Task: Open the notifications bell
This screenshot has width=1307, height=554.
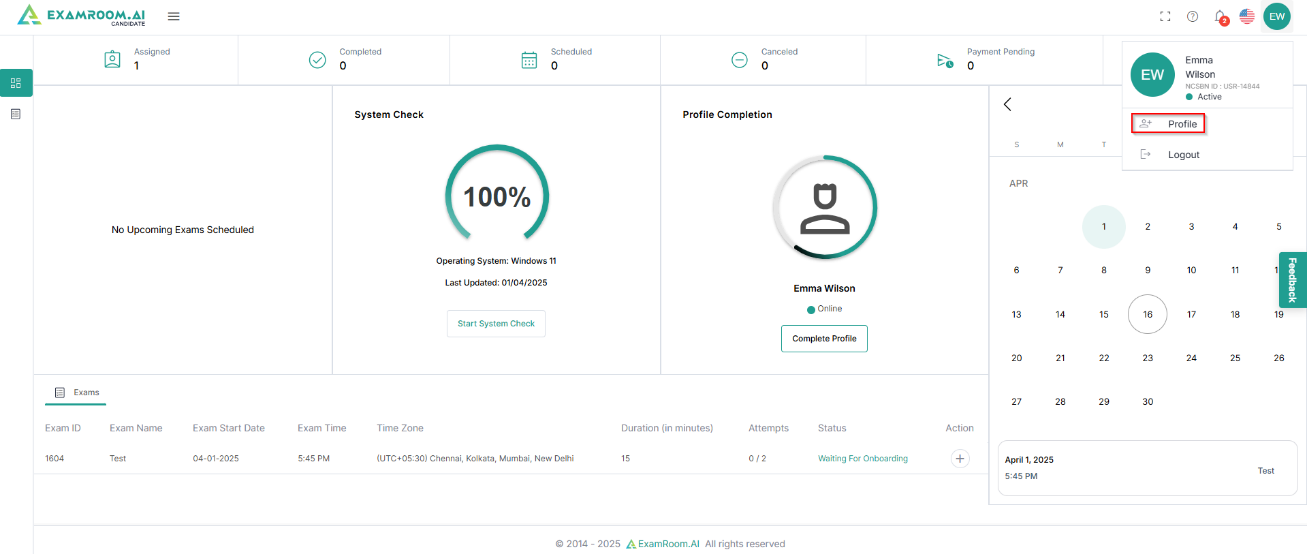Action: point(1219,16)
